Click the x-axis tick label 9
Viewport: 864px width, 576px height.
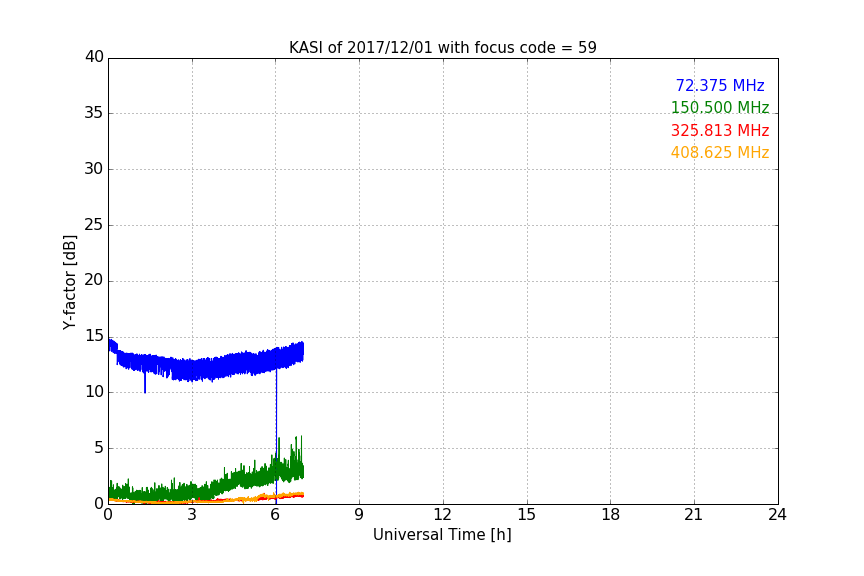click(x=359, y=515)
